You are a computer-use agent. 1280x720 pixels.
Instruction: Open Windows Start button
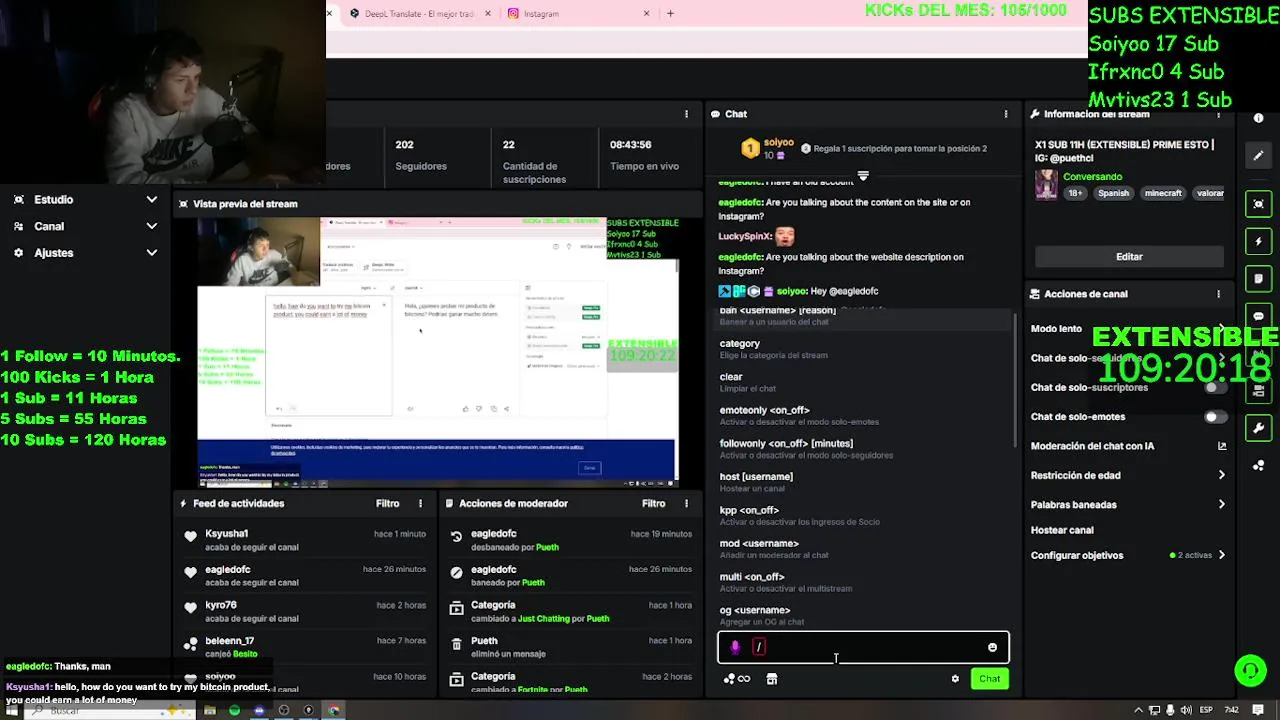pyautogui.click(x=11, y=711)
